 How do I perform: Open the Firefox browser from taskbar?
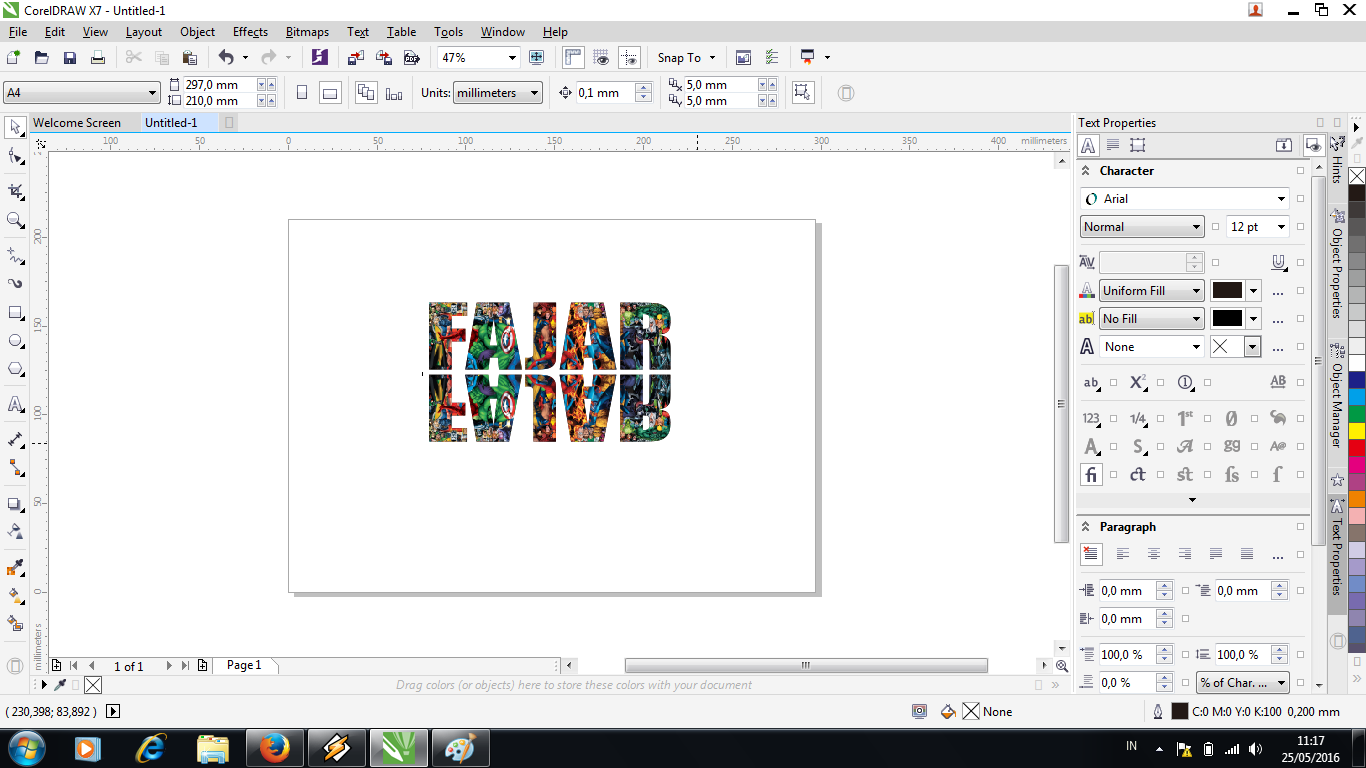pyautogui.click(x=275, y=747)
